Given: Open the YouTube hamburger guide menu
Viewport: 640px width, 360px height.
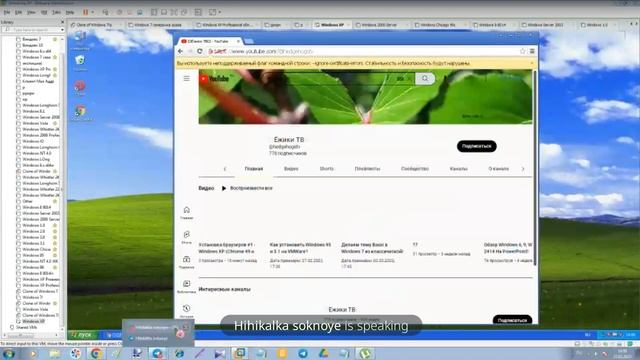Looking at the screenshot, I should click(187, 78).
